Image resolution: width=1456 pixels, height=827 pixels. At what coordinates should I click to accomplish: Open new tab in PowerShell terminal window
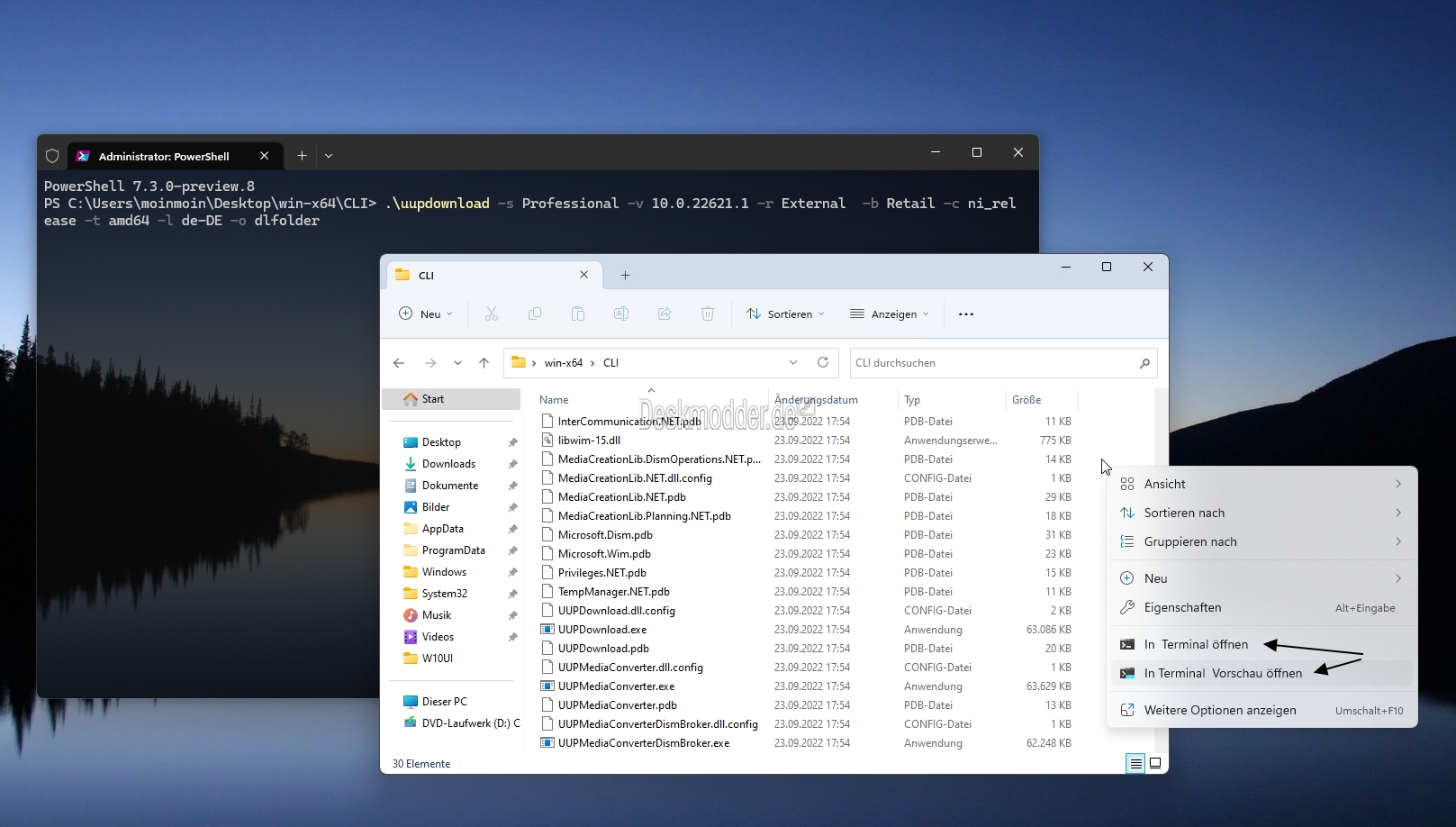pos(302,156)
